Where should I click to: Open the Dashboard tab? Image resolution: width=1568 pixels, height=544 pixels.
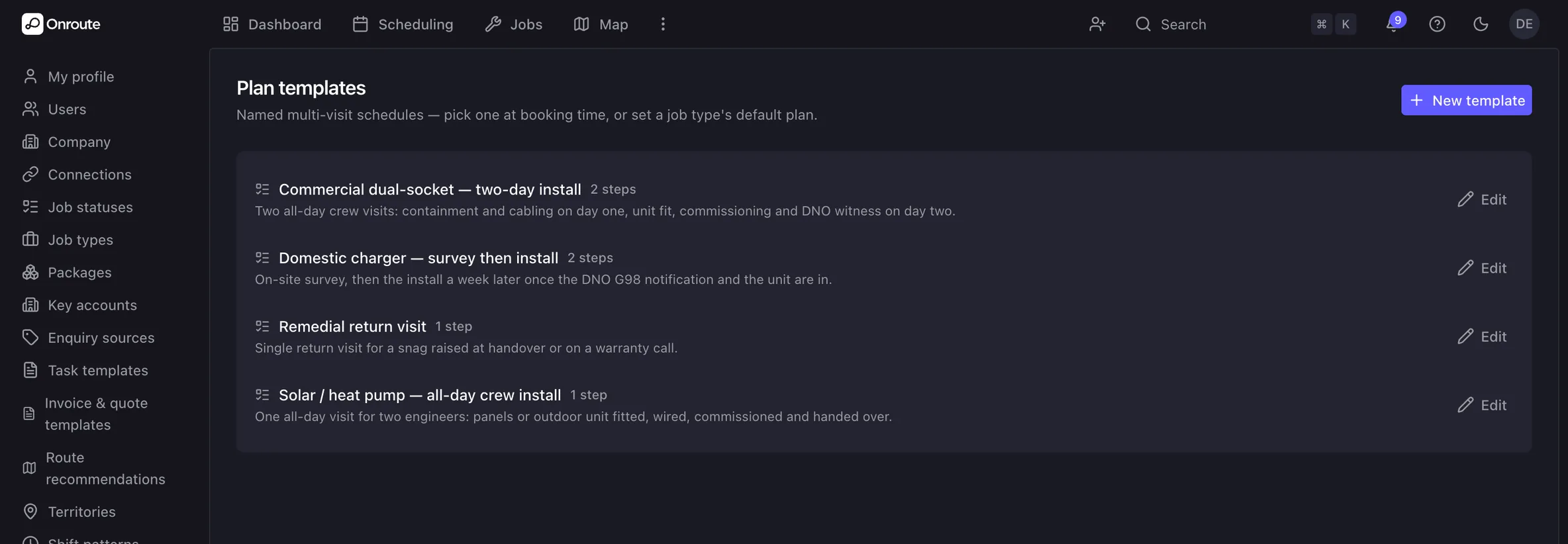tap(271, 24)
